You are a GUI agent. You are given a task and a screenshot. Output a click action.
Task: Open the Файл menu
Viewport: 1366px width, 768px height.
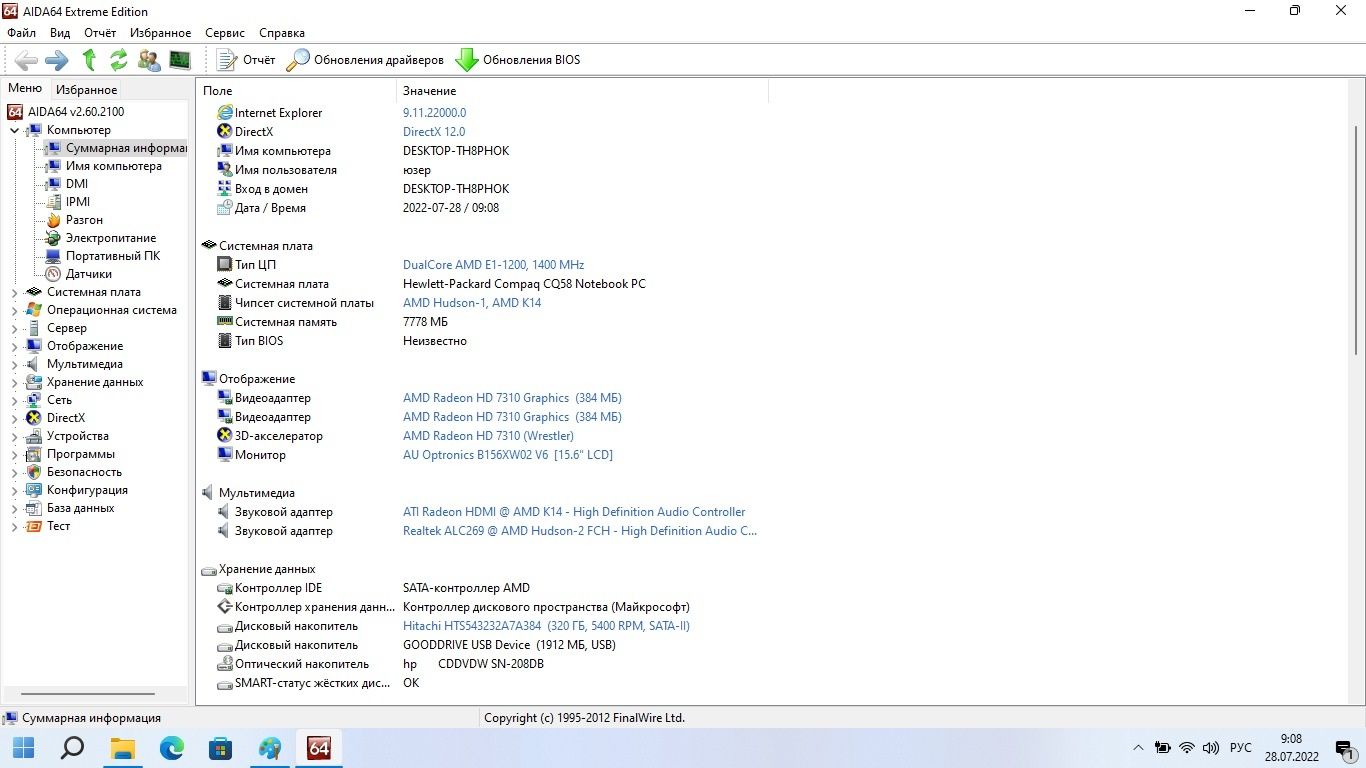[x=21, y=33]
